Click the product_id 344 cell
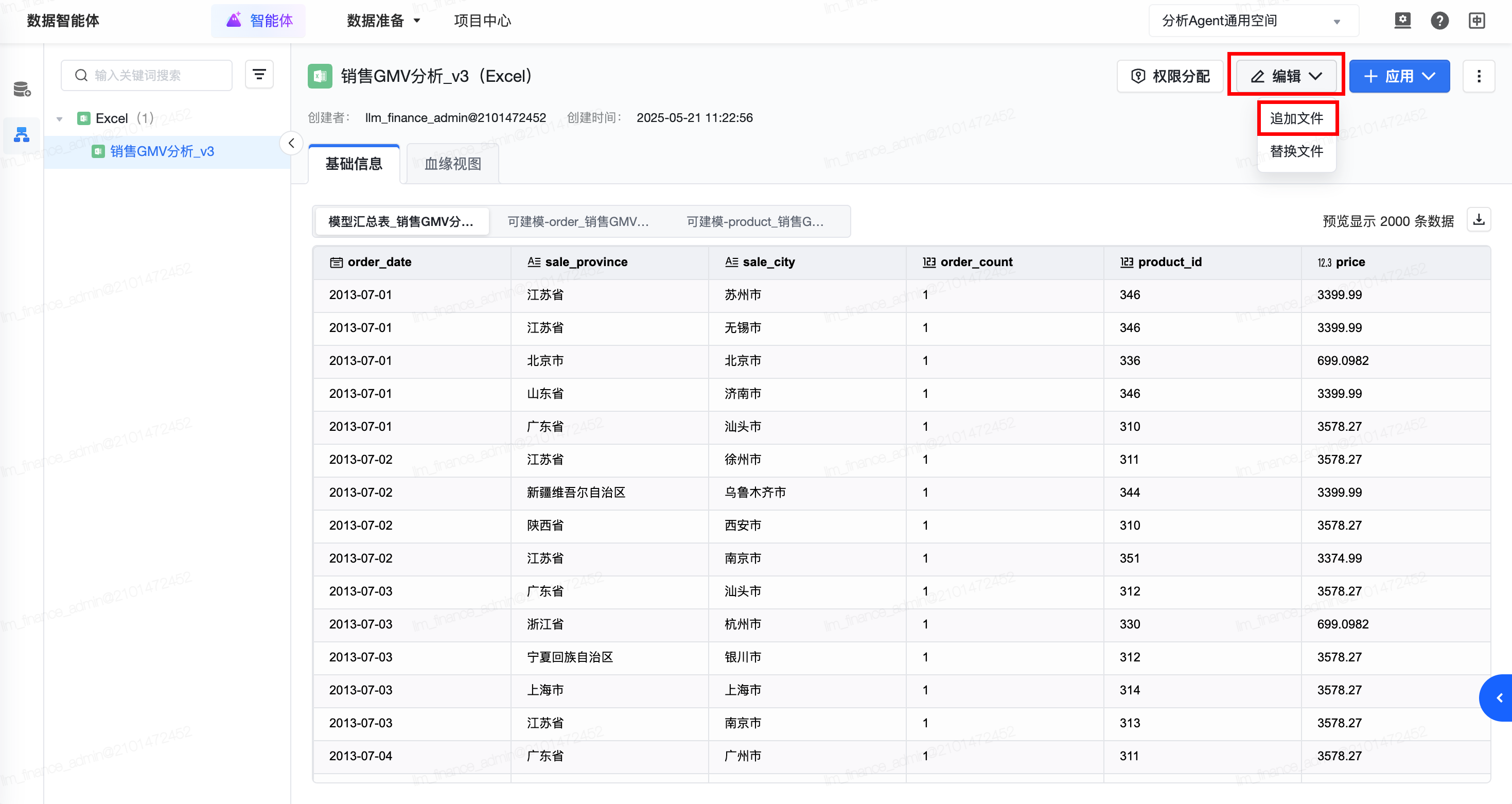Viewport: 1512px width, 804px height. pos(1203,493)
